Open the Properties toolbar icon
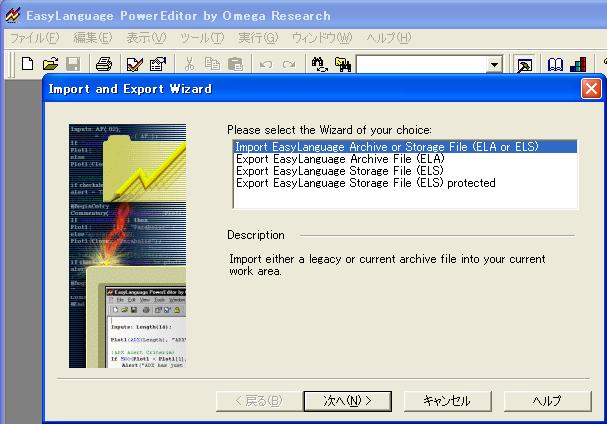 (x=158, y=64)
